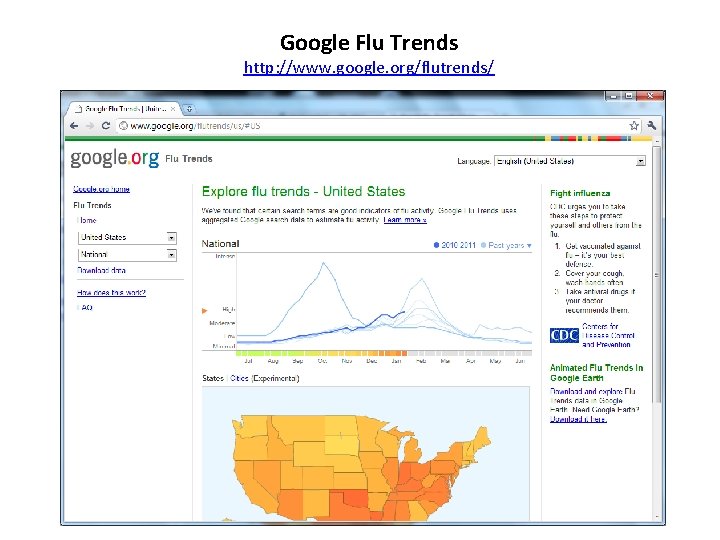Open the Language dropdown
The image size is (720, 540).
tap(570, 161)
